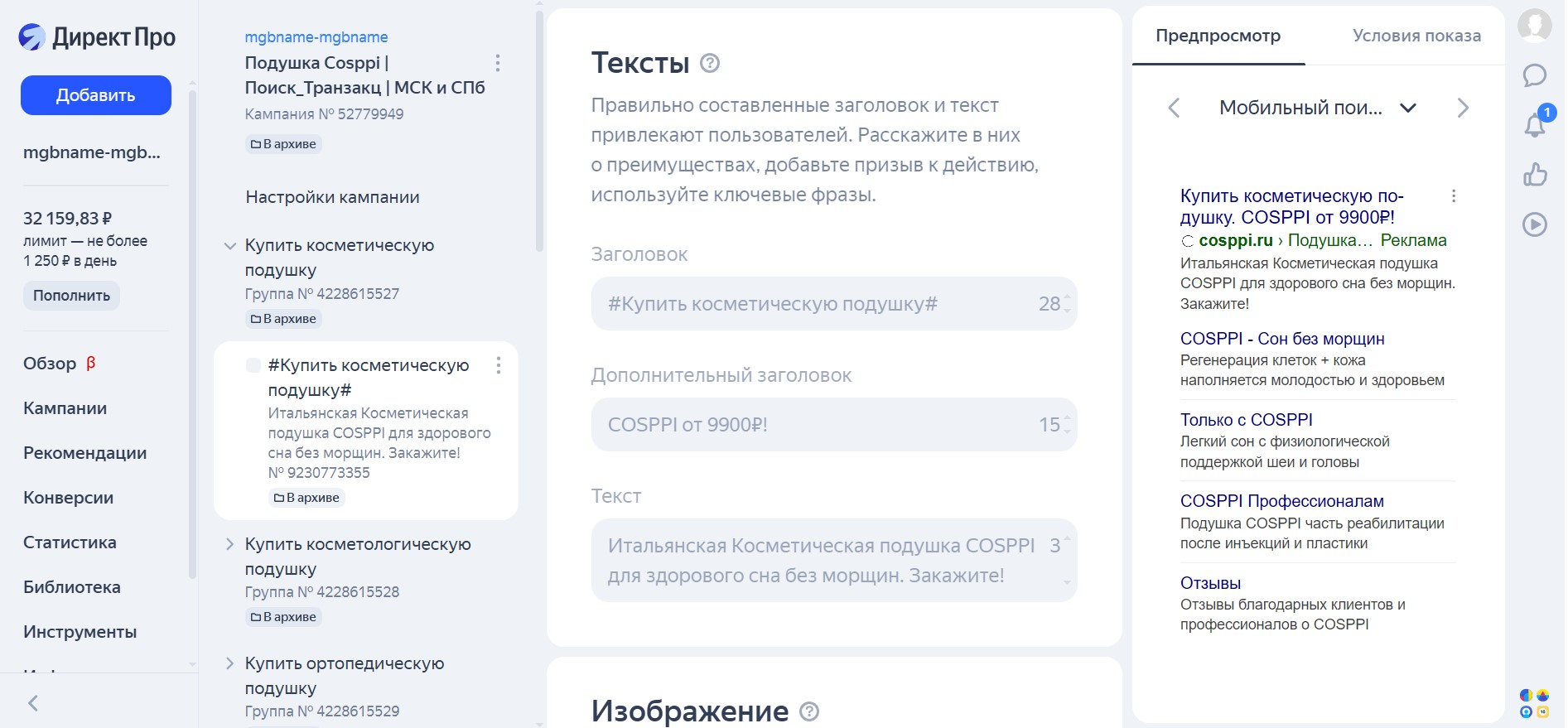Open Библиотека in sidebar menu
The height and width of the screenshot is (728, 1568).
[72, 587]
